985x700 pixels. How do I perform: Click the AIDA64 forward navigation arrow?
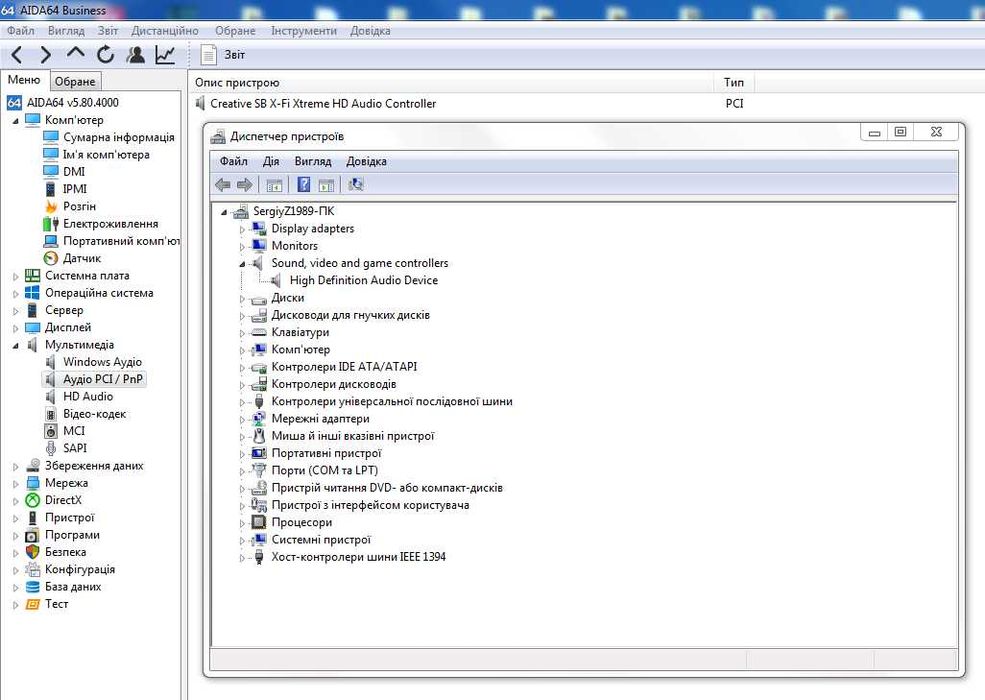point(45,55)
